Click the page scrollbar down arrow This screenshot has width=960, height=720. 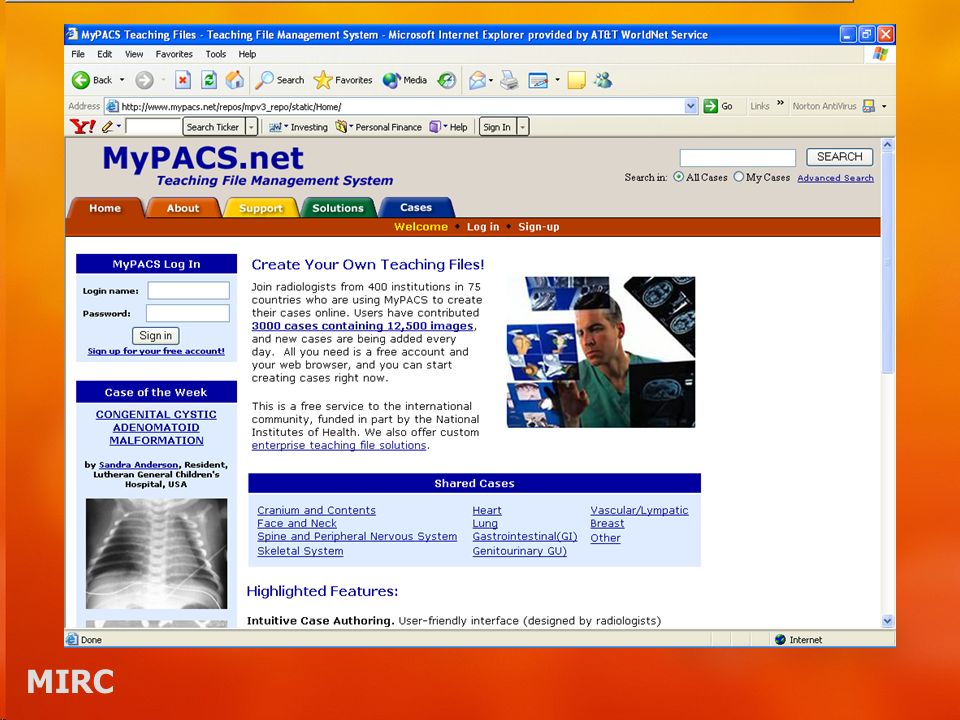[888, 621]
